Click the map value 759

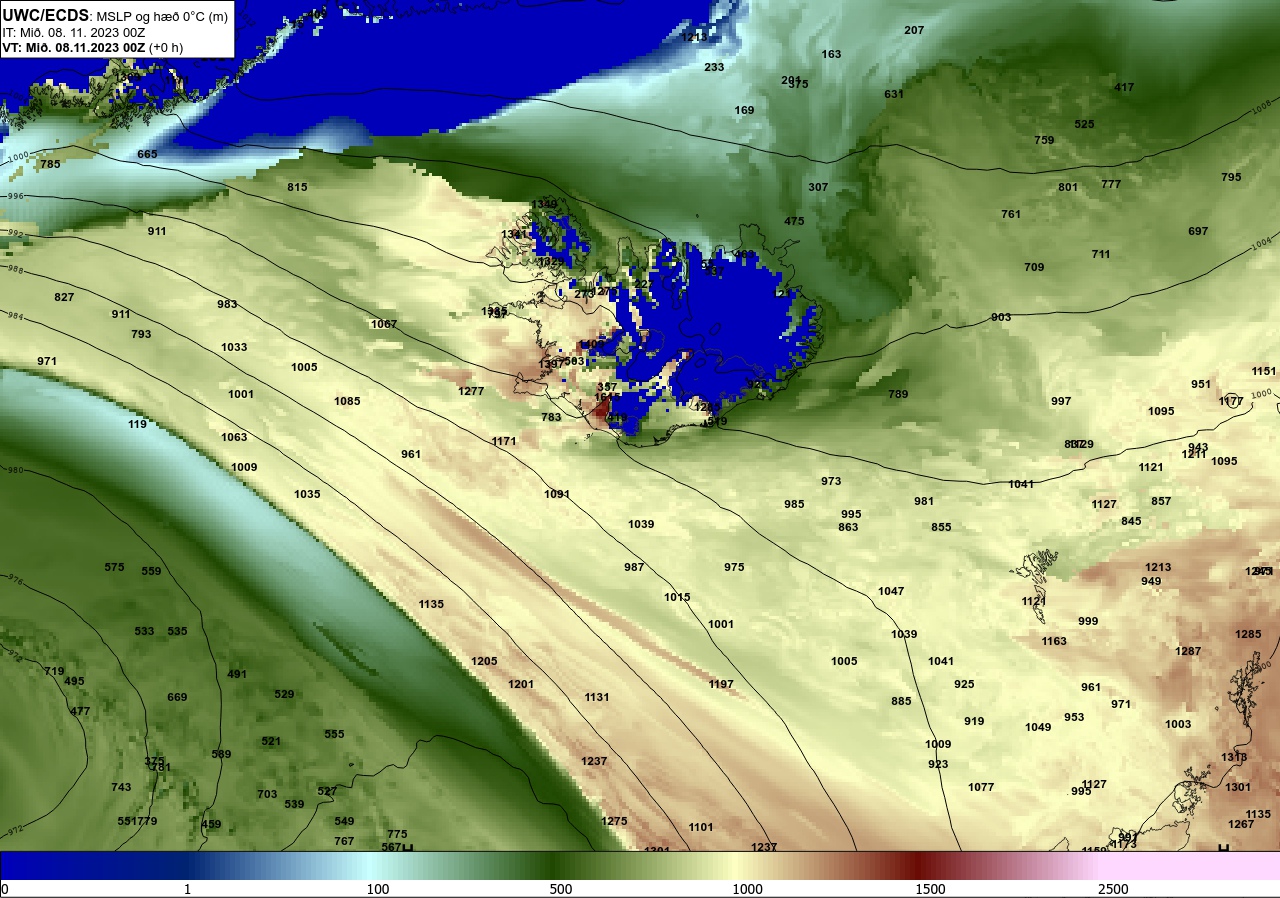pyautogui.click(x=1044, y=140)
